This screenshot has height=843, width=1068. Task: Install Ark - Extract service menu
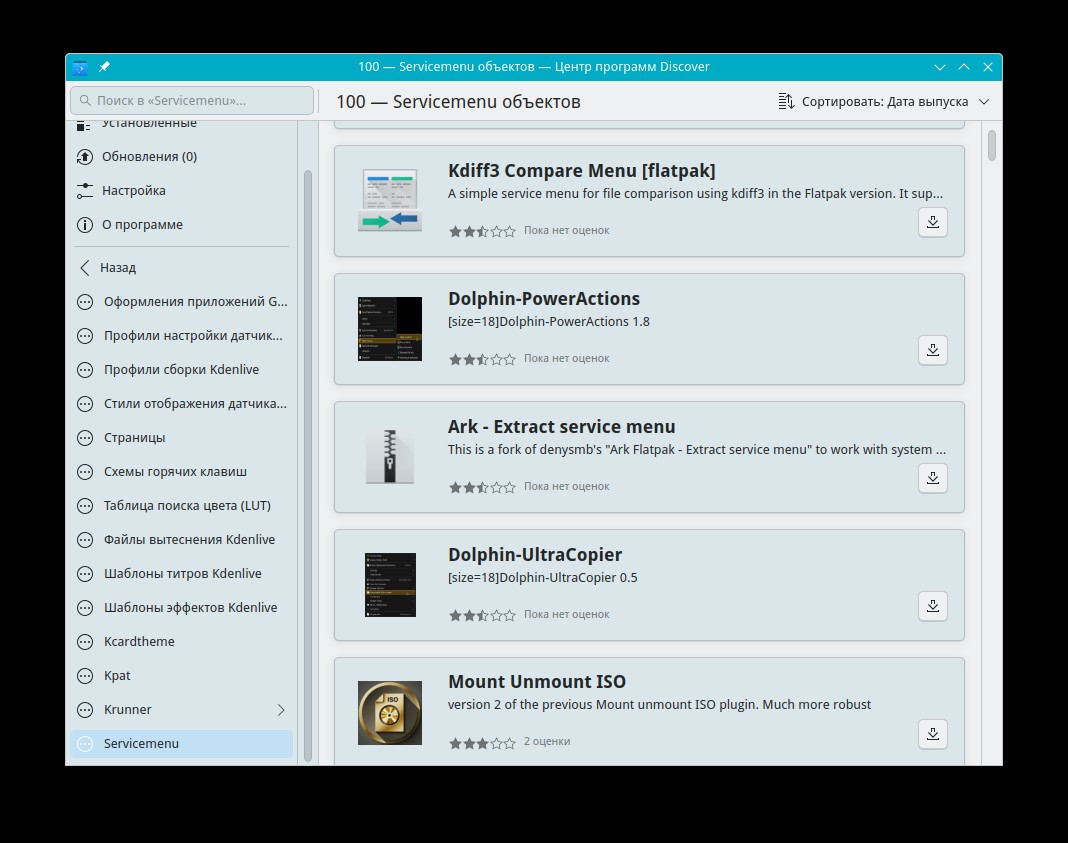932,478
